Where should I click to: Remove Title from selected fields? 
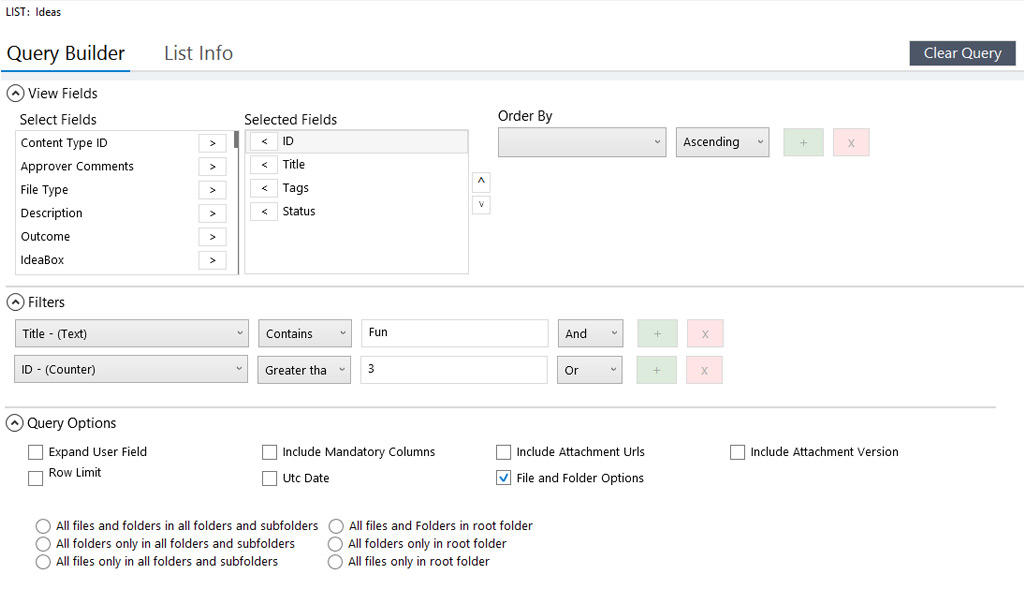coord(264,165)
